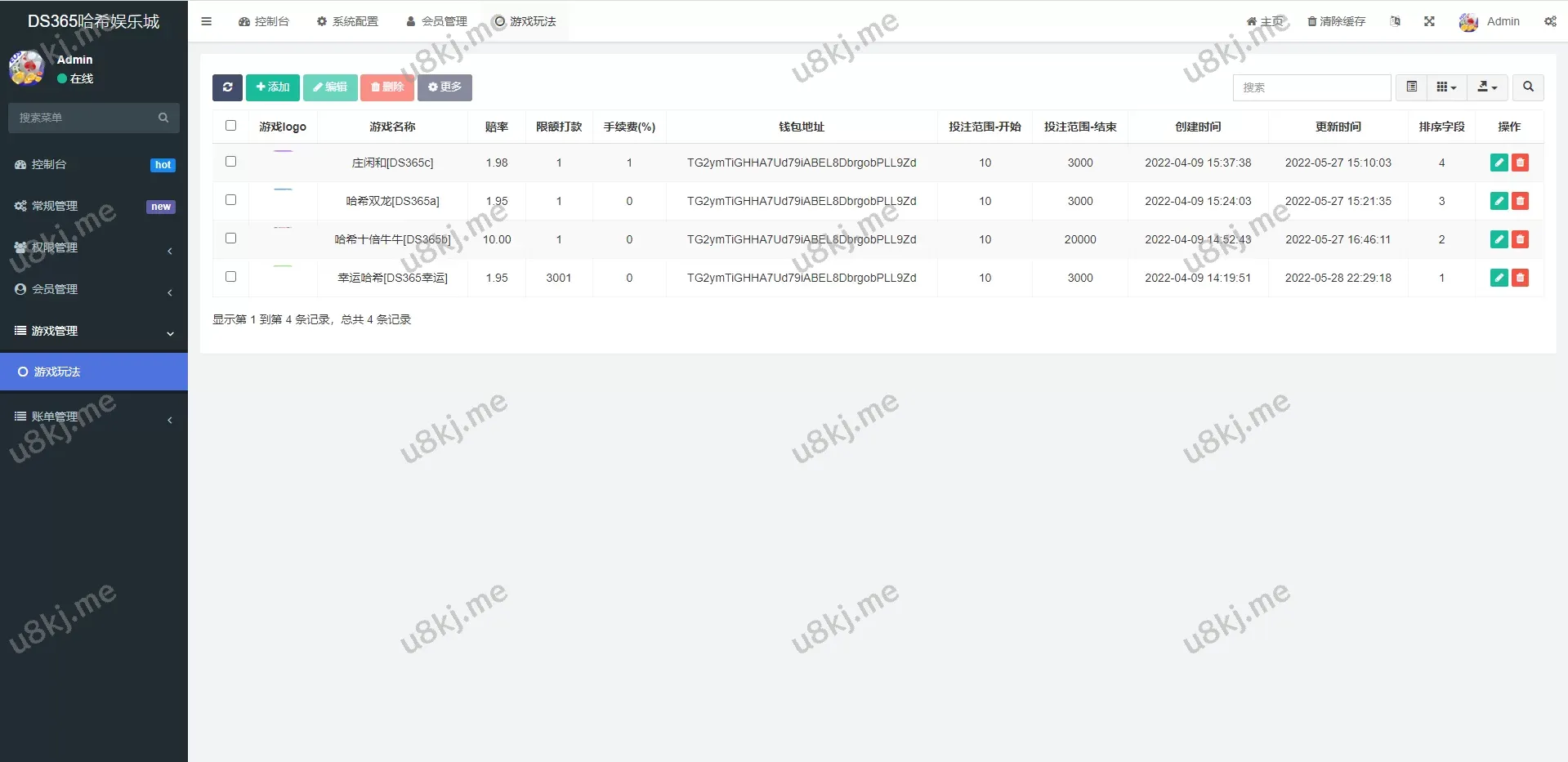
Task: Click the green edit icon for 庄闲和[DS365c]
Action: point(1499,163)
